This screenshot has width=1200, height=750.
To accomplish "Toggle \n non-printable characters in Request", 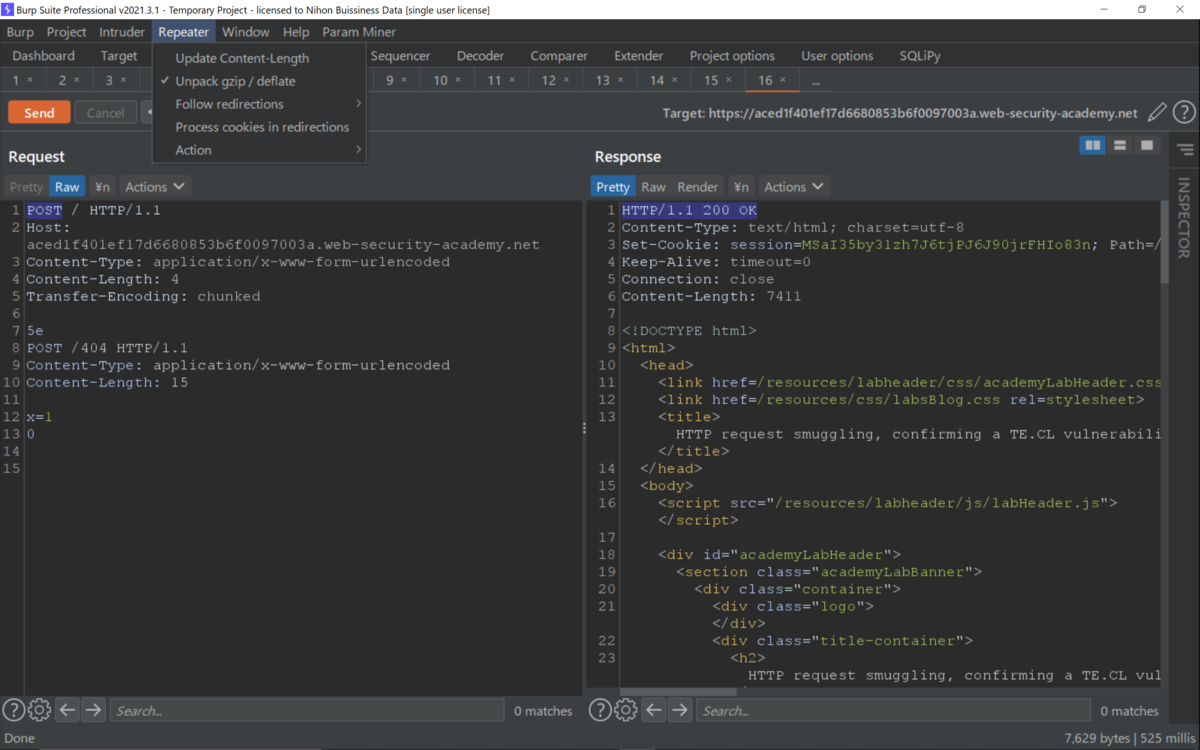I will pos(102,187).
